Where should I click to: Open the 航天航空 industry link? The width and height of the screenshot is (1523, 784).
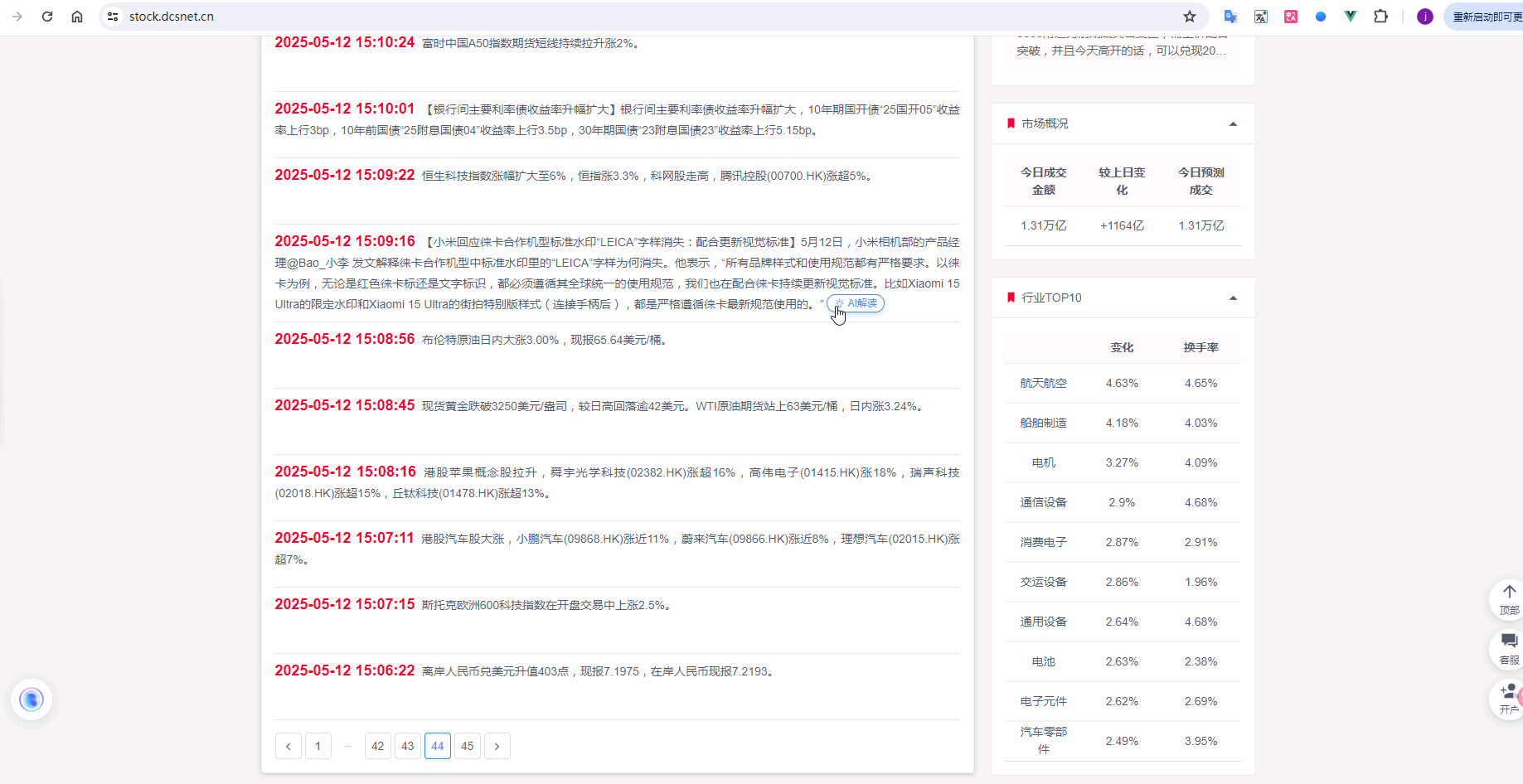click(x=1043, y=382)
